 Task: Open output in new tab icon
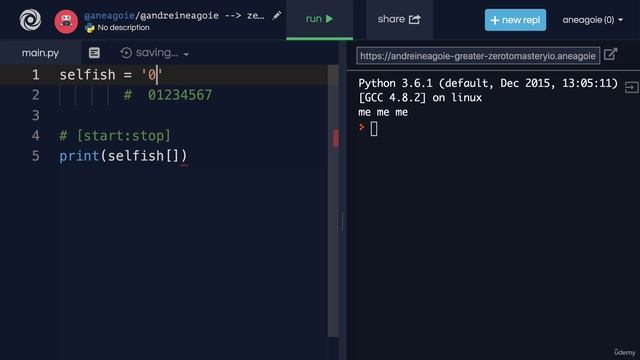coord(611,54)
